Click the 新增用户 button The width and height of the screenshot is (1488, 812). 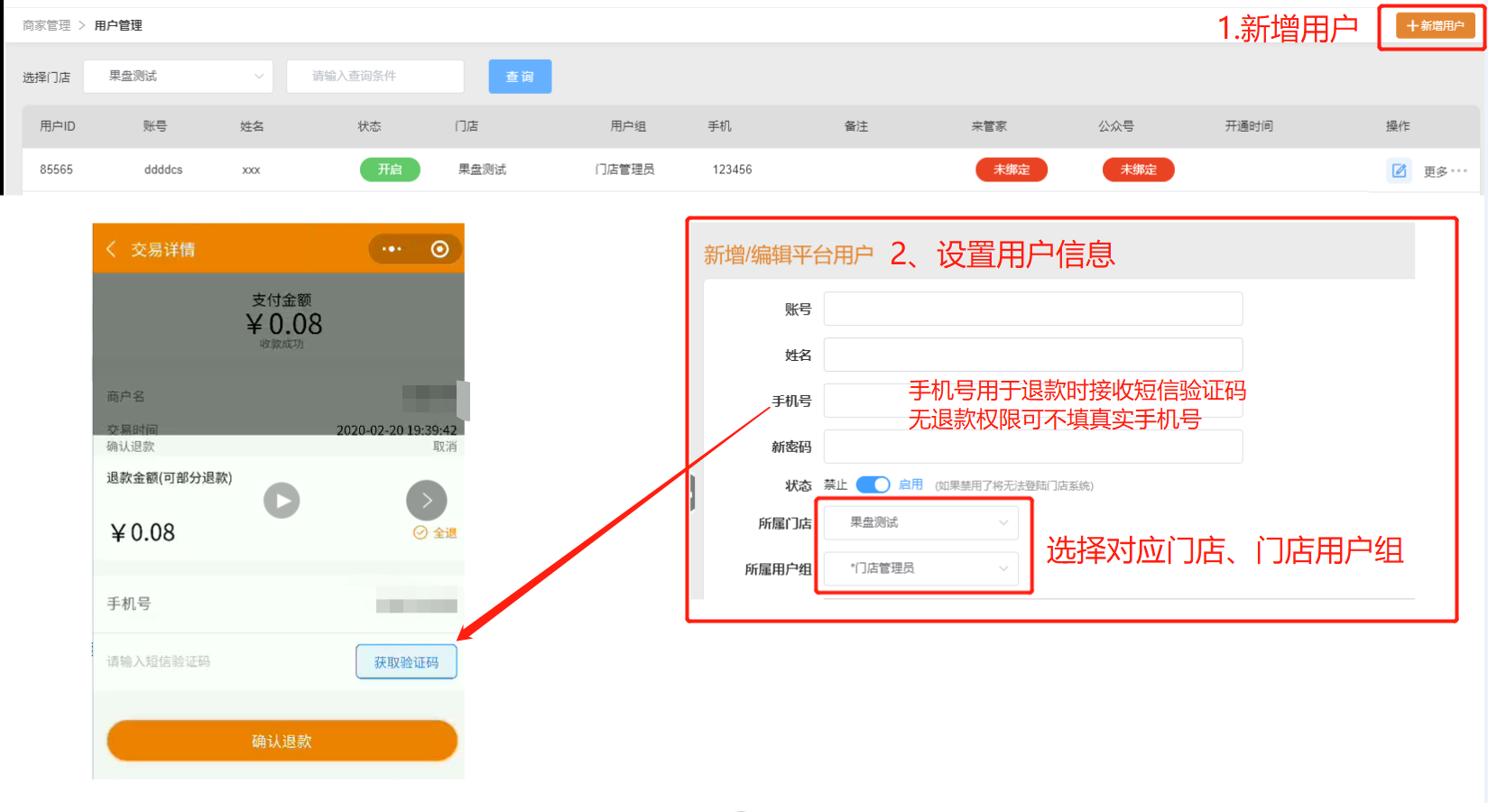[1435, 26]
